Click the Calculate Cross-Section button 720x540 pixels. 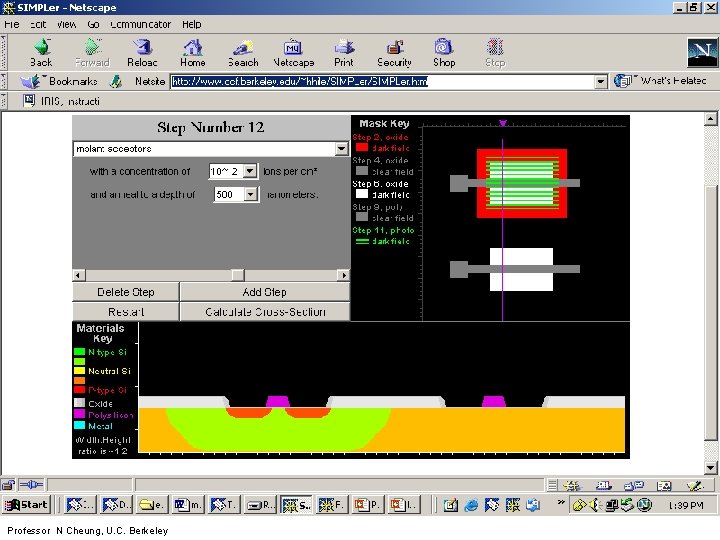tap(265, 312)
